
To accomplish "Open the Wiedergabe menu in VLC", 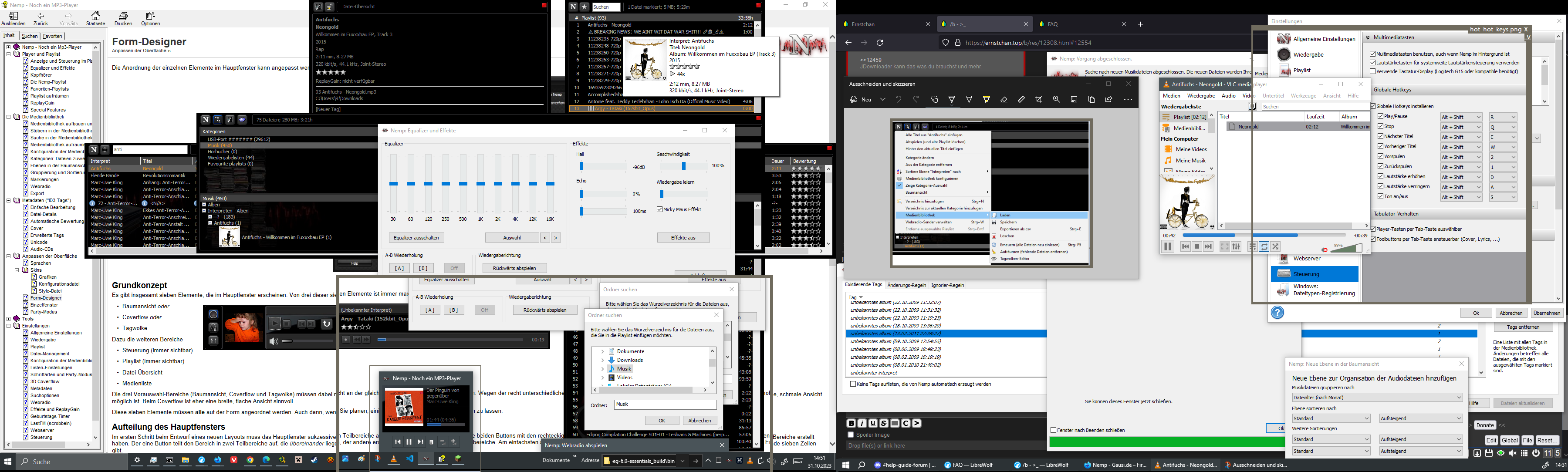I will (x=1201, y=95).
